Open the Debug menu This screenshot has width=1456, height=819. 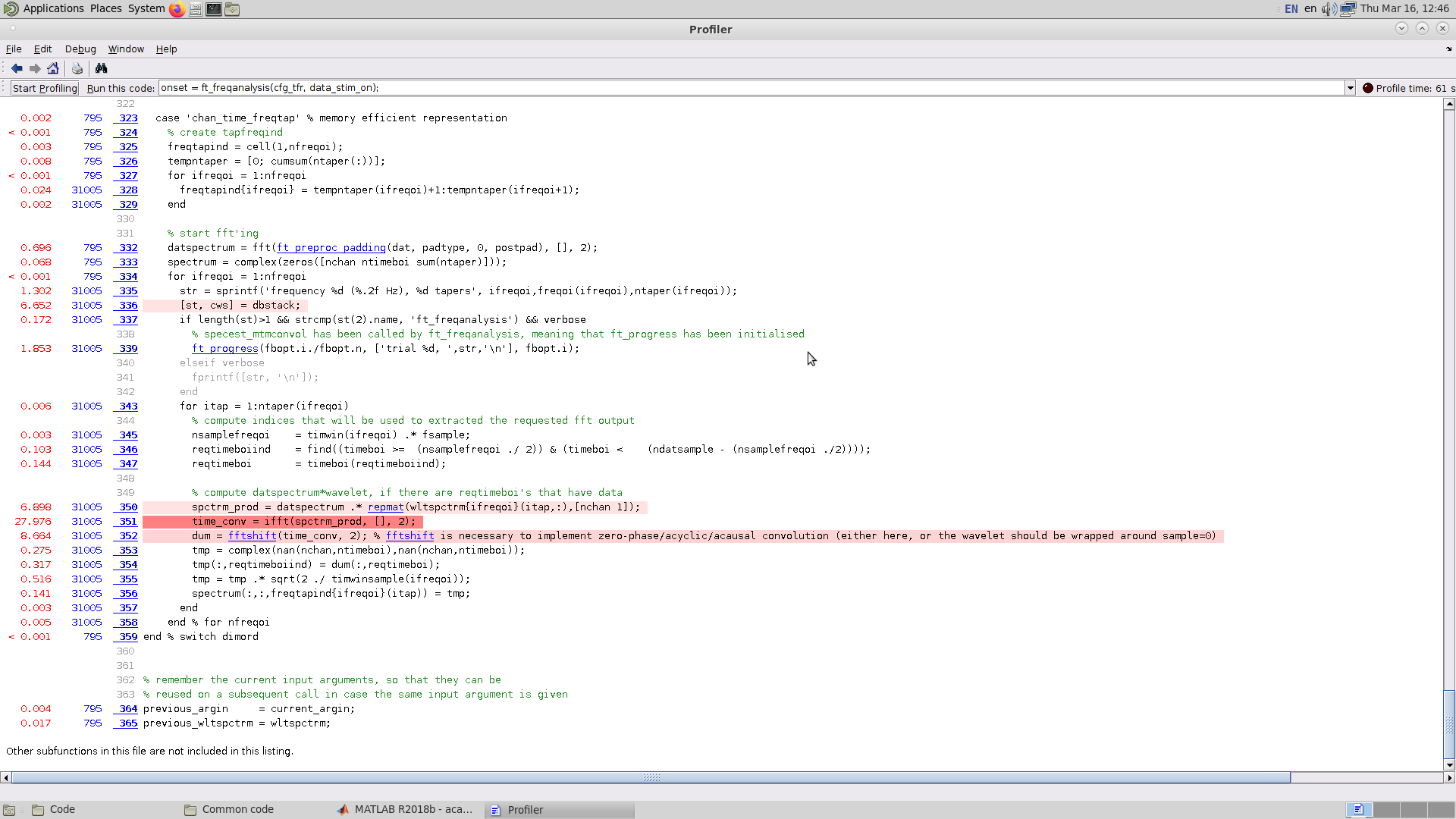click(80, 49)
